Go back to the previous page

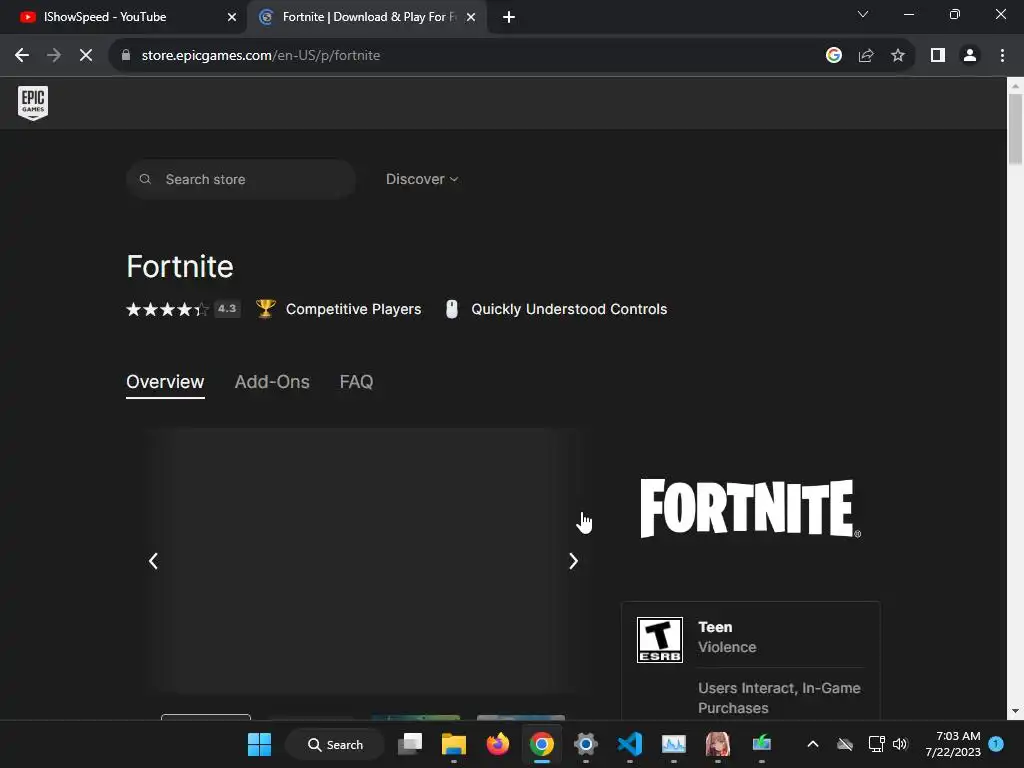click(x=22, y=56)
